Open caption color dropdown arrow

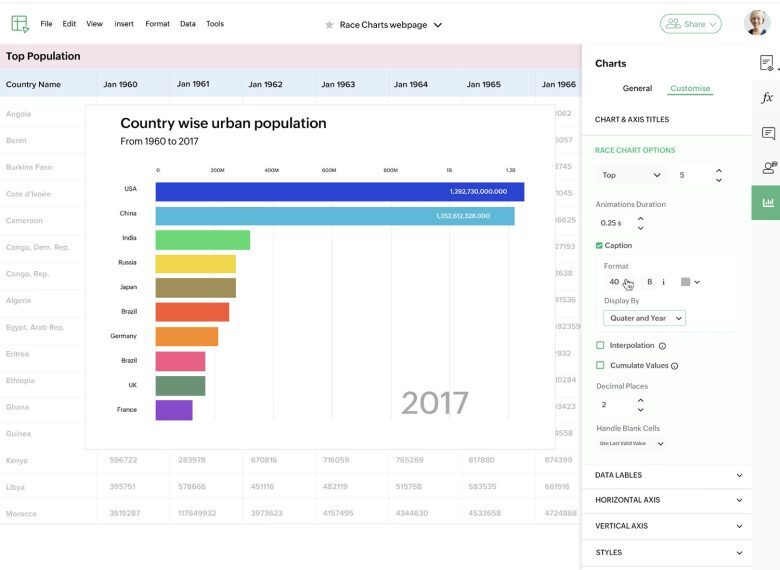click(x=697, y=282)
